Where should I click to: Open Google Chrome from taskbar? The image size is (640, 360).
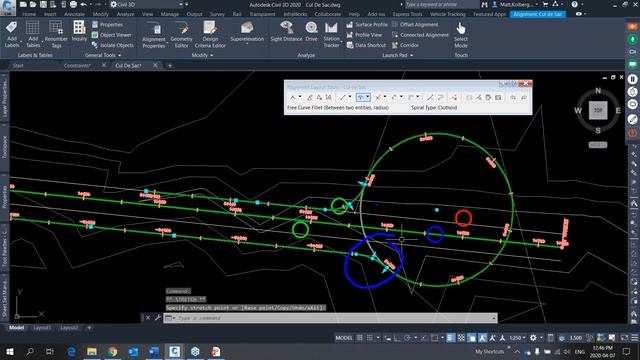tap(112, 351)
